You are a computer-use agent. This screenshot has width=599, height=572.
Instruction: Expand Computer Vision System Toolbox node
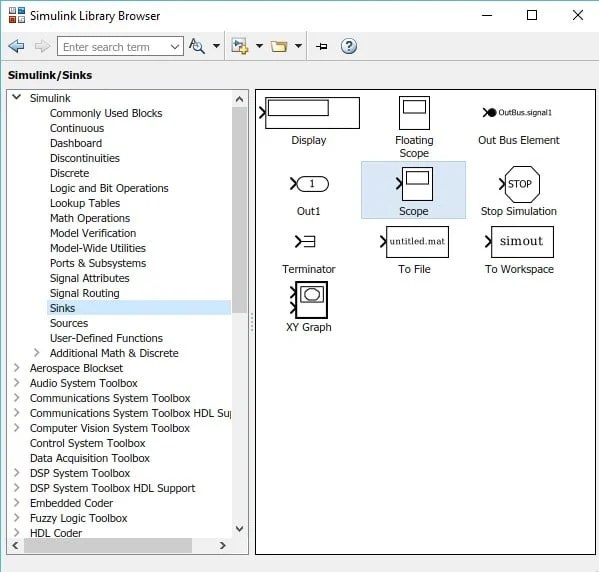pos(16,428)
